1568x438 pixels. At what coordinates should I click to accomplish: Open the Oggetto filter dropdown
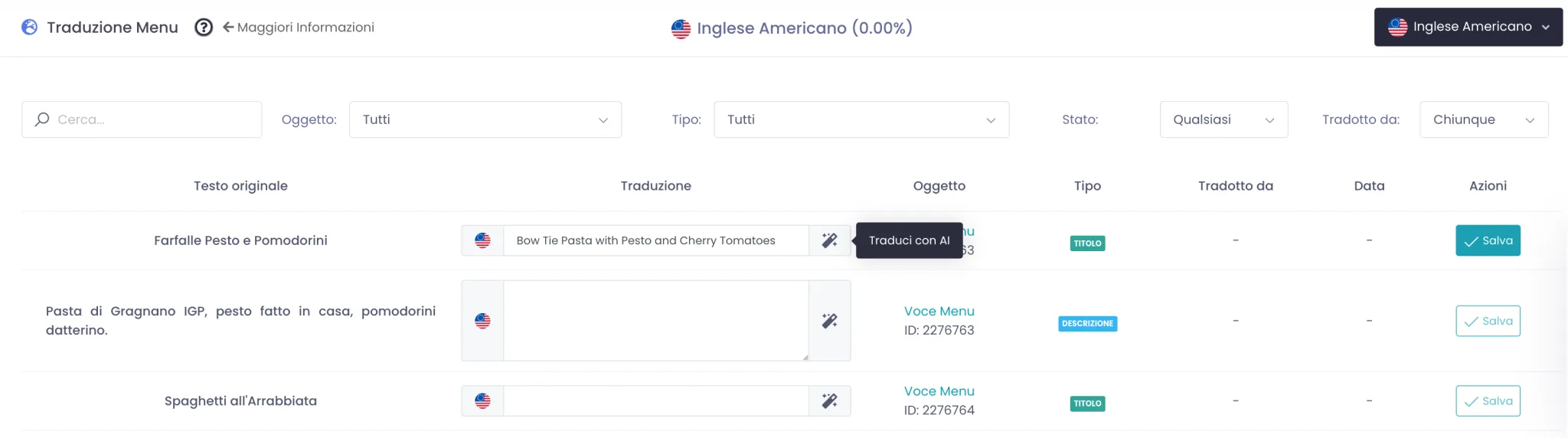485,119
